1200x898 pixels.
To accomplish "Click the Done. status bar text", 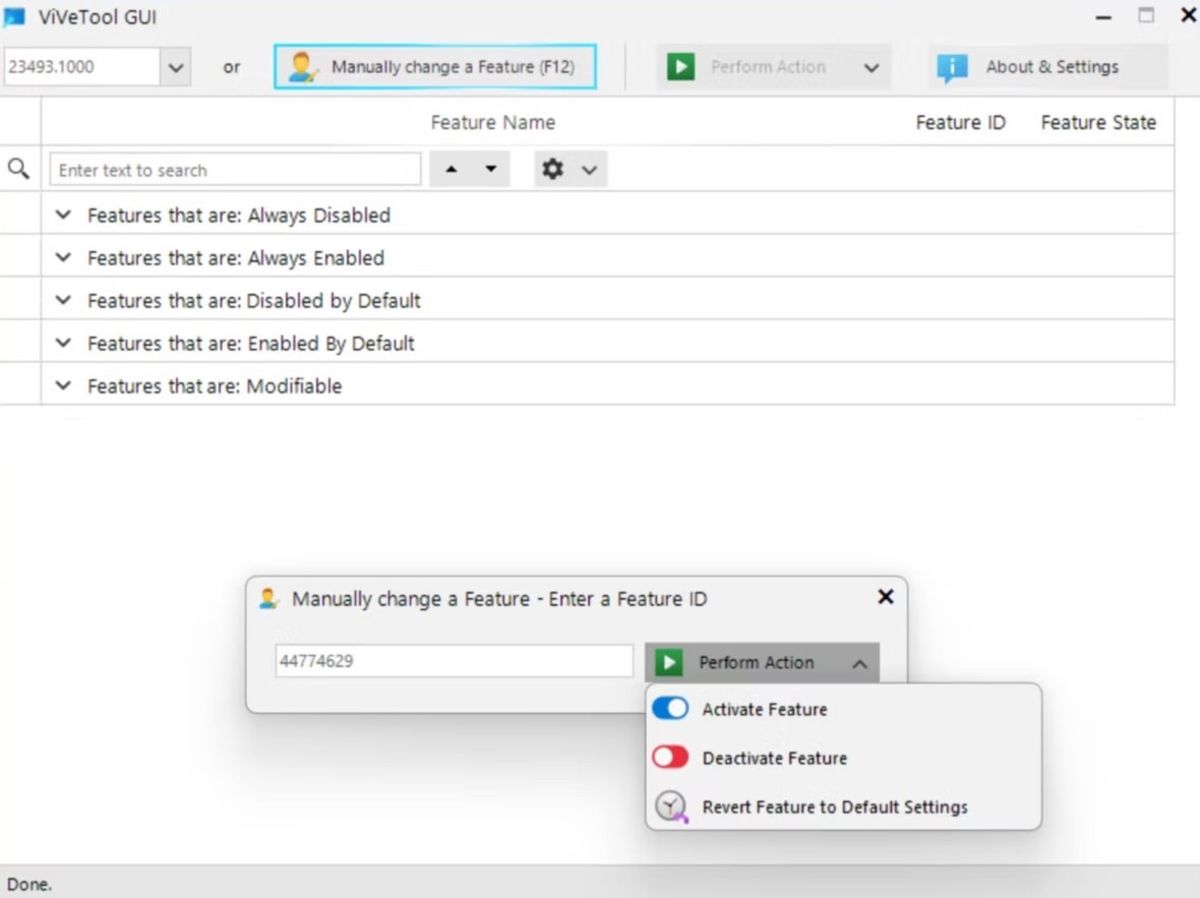I will pyautogui.click(x=30, y=884).
